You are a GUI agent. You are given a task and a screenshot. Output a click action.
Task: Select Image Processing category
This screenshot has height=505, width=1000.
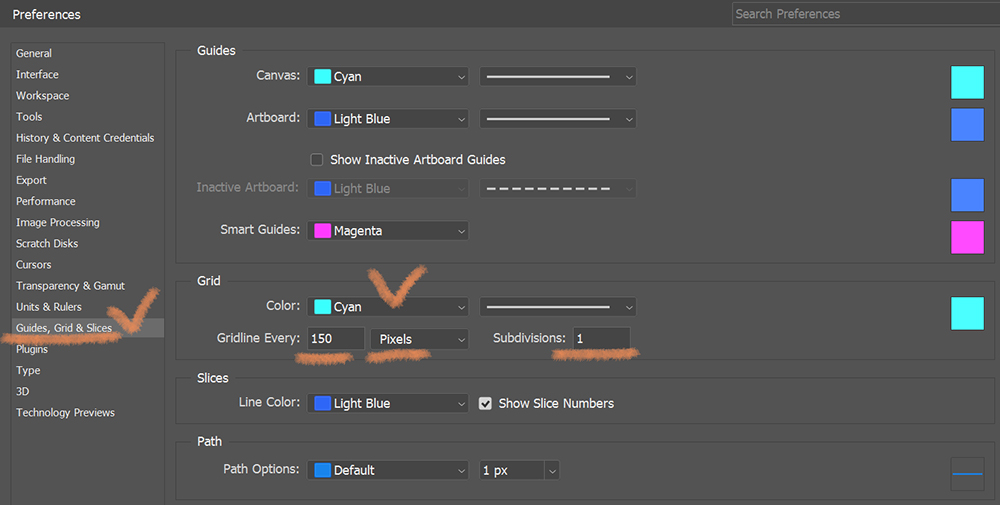coord(57,222)
